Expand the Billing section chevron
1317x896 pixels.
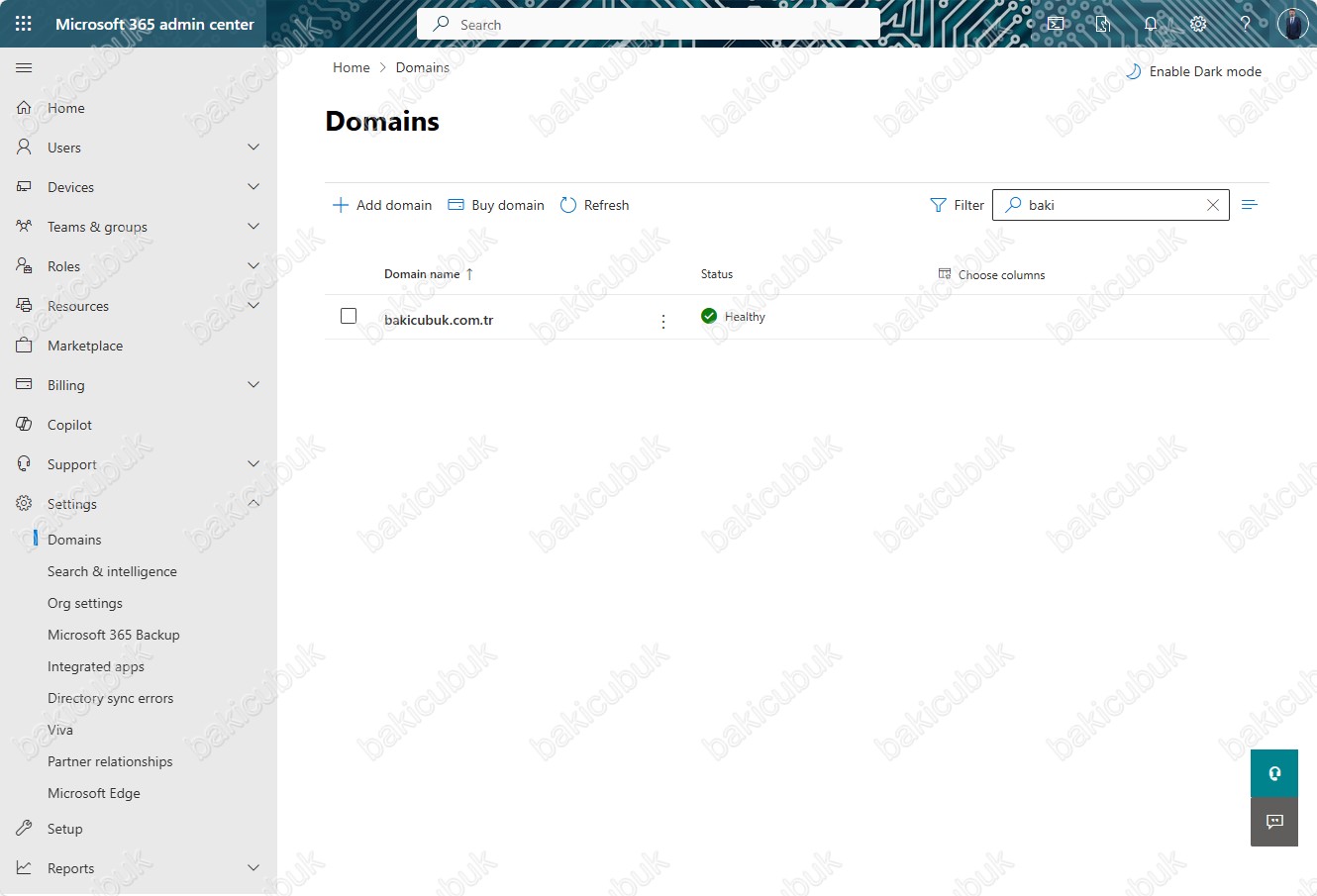point(253,384)
